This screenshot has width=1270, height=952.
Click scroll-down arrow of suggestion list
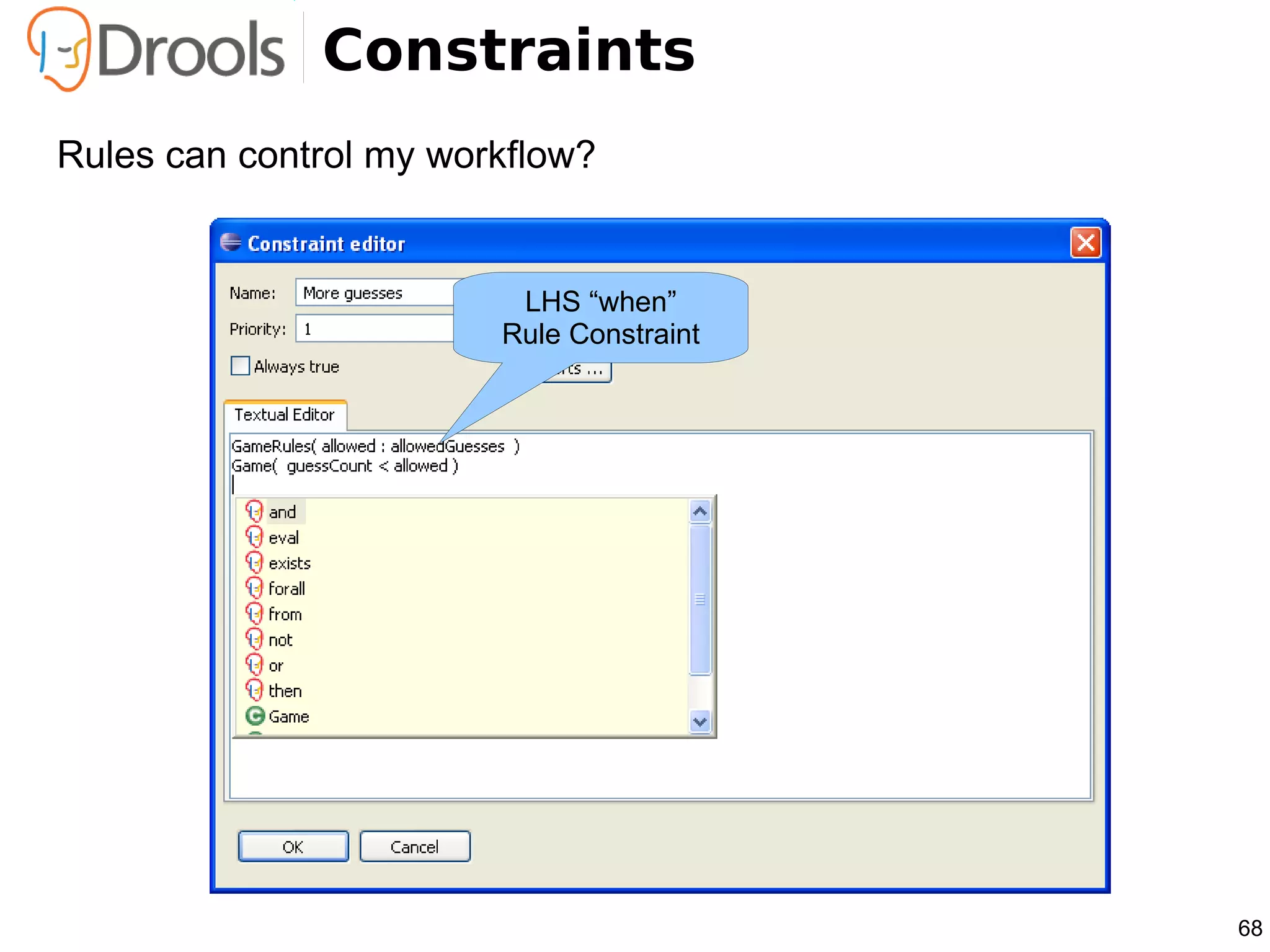tap(700, 722)
